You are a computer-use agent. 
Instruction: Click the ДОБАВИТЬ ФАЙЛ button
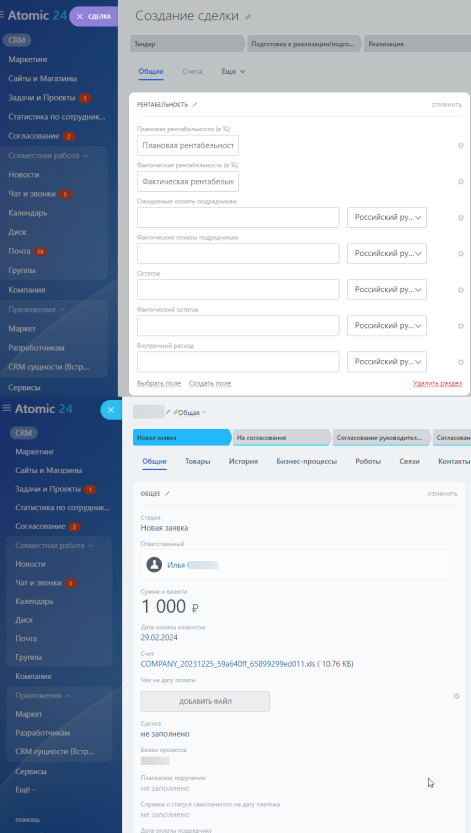coord(205,701)
